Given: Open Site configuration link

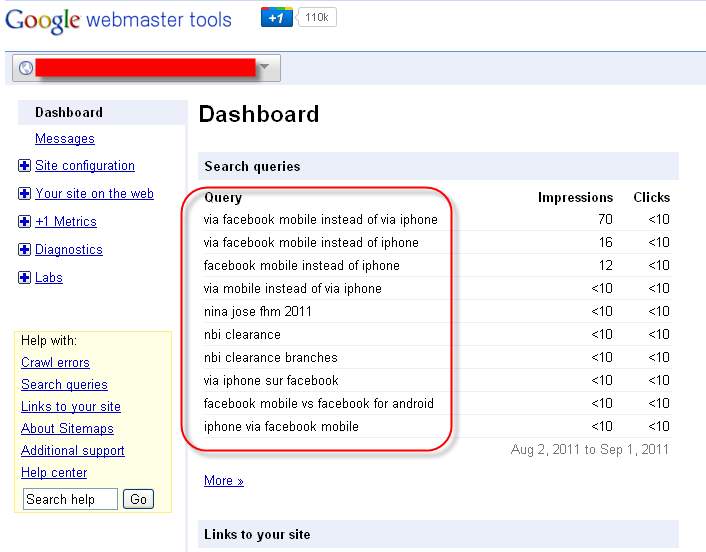Looking at the screenshot, I should pos(85,166).
